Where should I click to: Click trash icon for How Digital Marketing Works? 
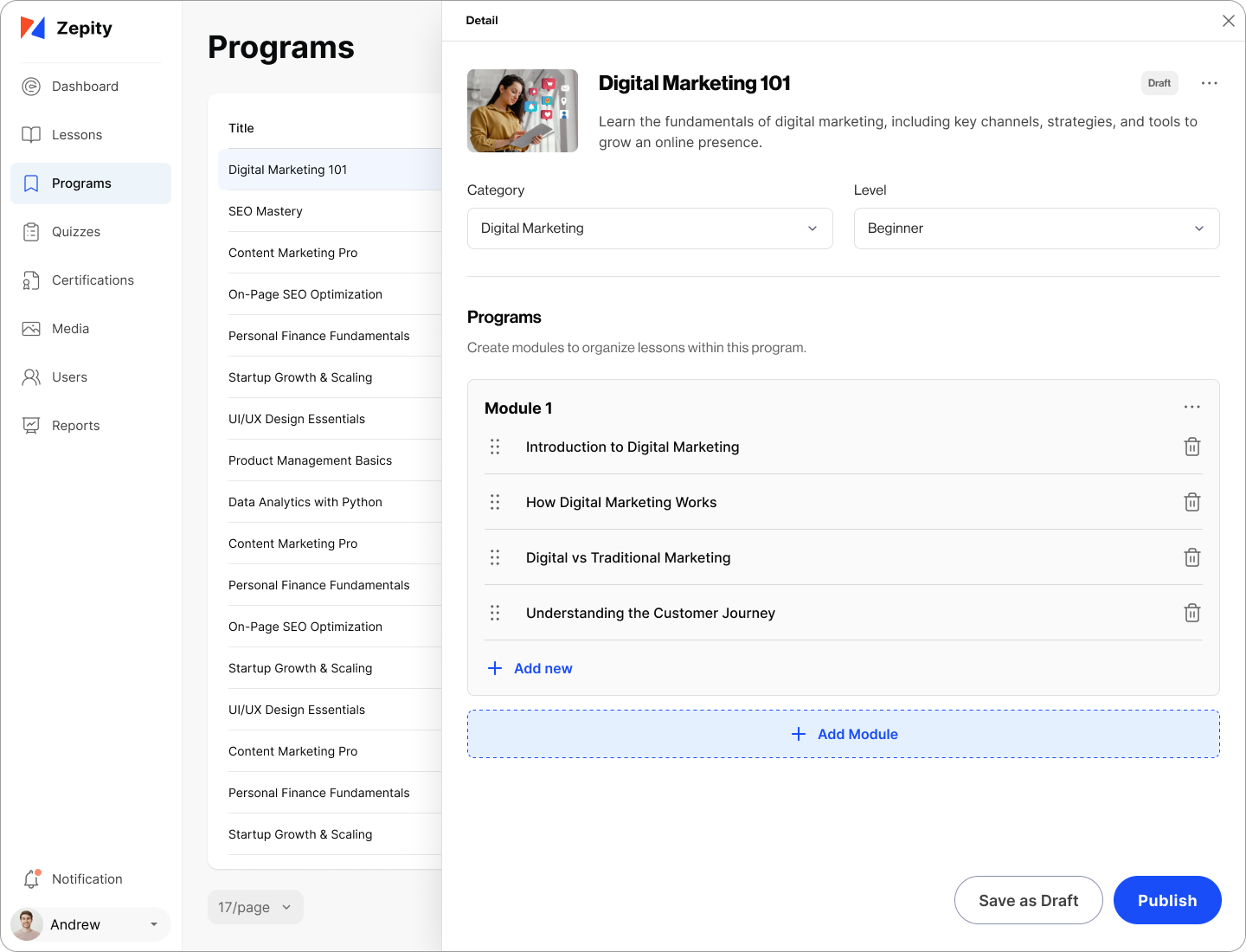pyautogui.click(x=1191, y=502)
